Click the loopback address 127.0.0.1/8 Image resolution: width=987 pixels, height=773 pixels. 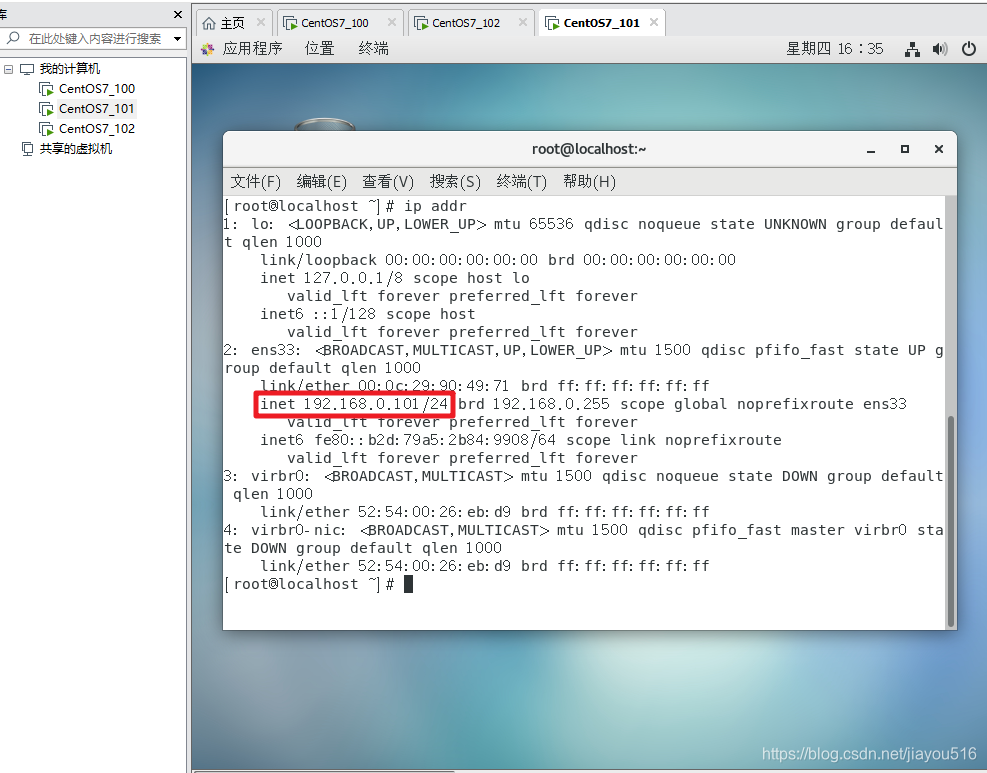pos(353,278)
